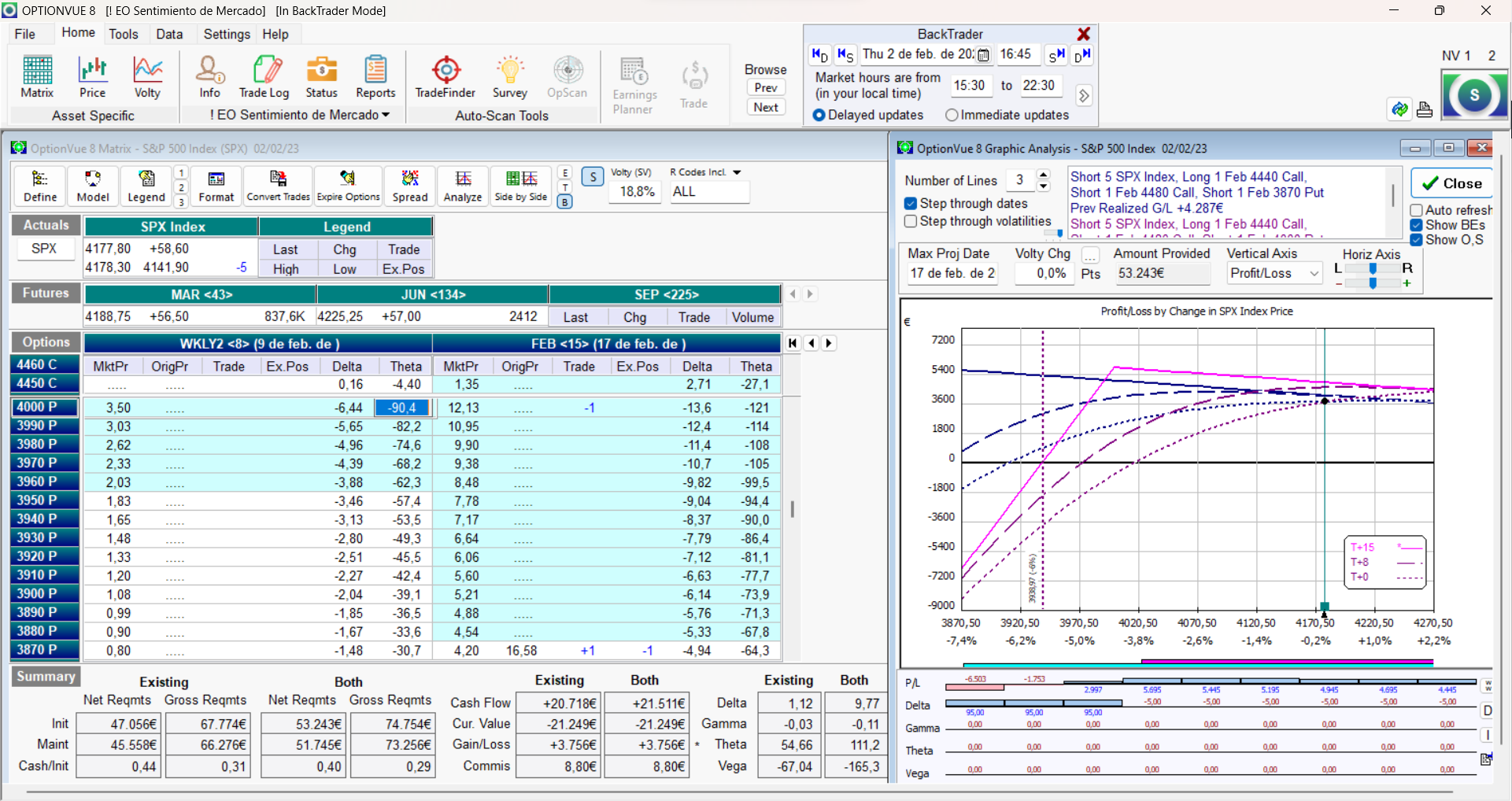Toggle the S button beside Volty field
The height and width of the screenshot is (801, 1512).
[x=593, y=176]
